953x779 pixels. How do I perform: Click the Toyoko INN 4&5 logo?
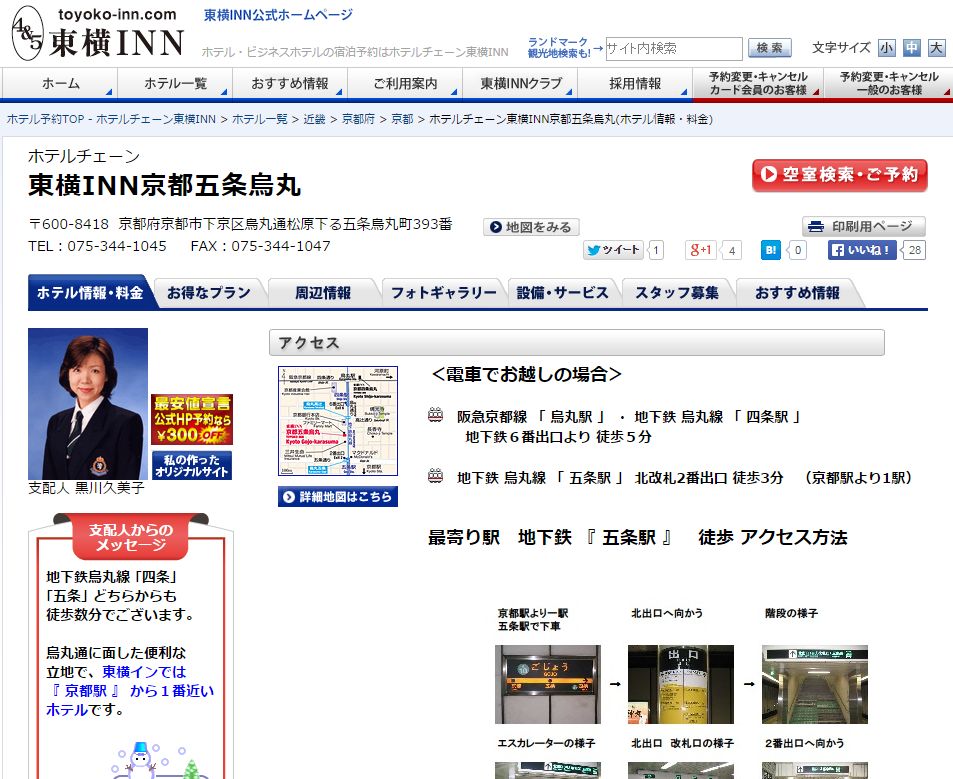97,33
